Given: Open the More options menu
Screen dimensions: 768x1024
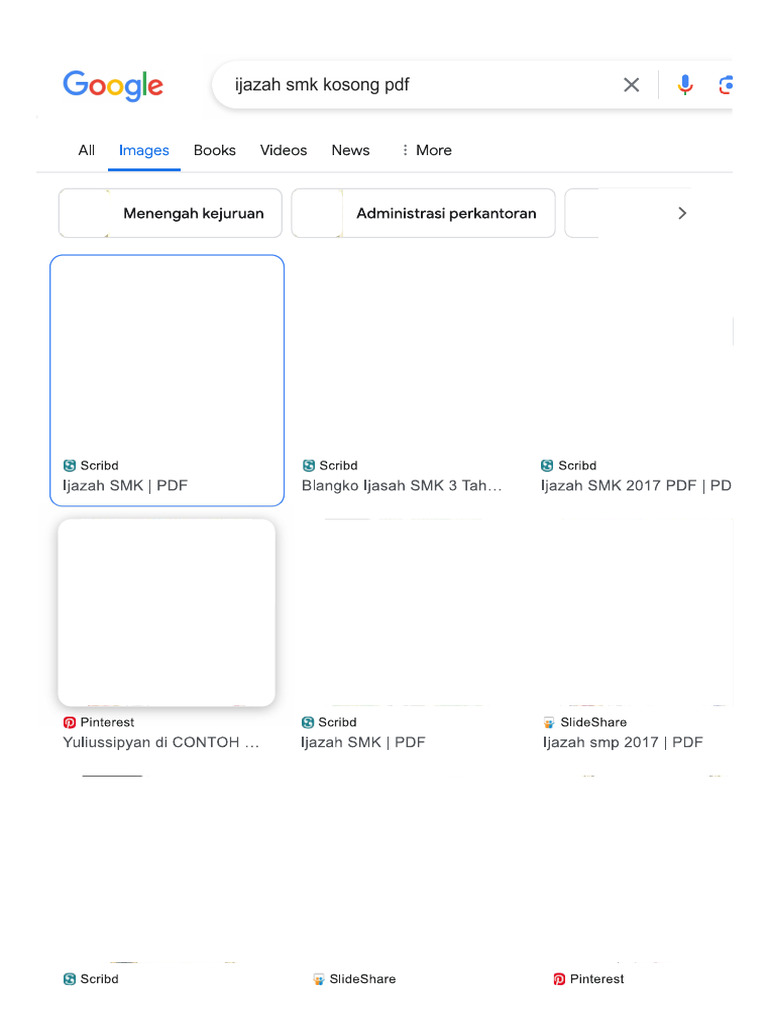Looking at the screenshot, I should (426, 150).
